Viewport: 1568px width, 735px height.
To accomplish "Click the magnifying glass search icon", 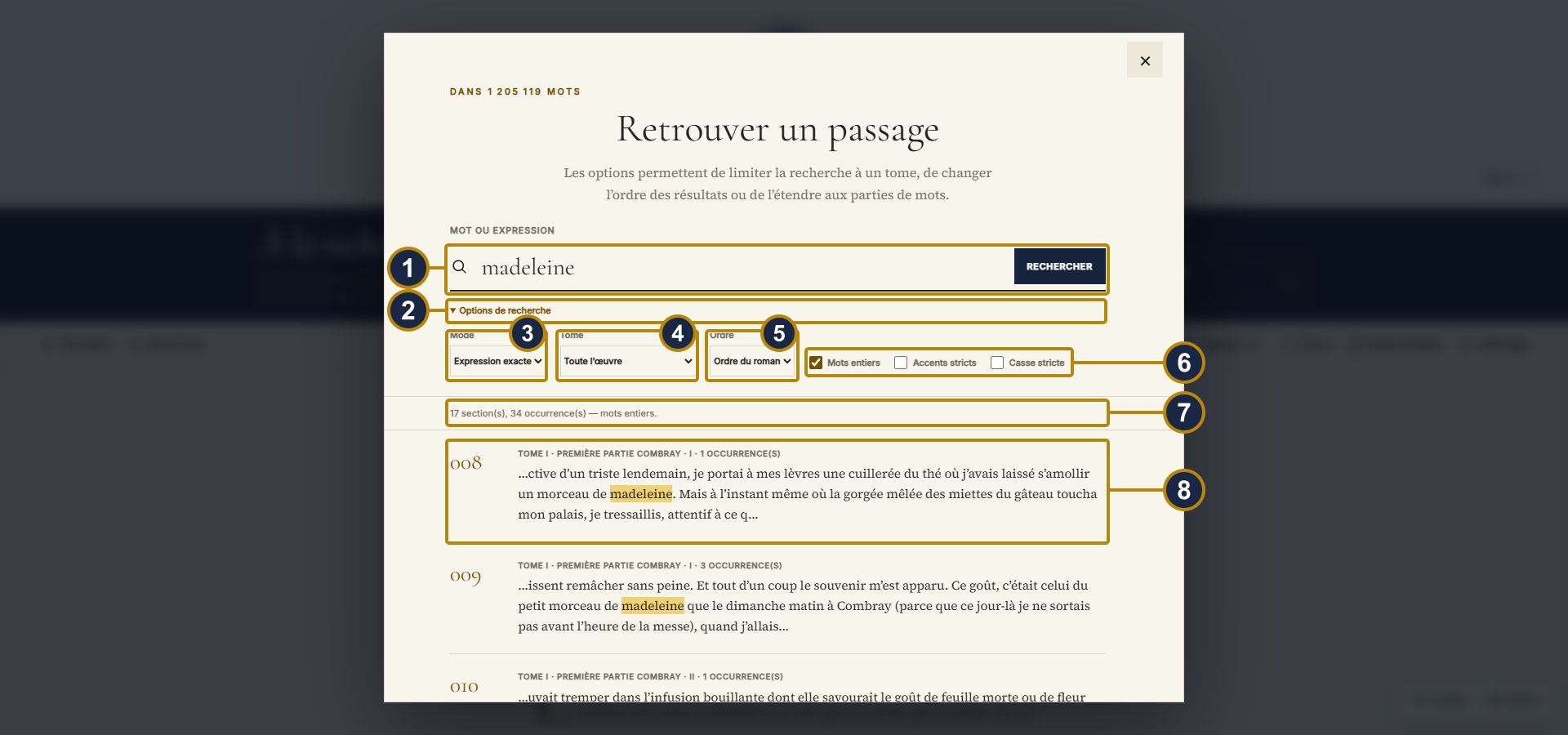I will pos(460,266).
